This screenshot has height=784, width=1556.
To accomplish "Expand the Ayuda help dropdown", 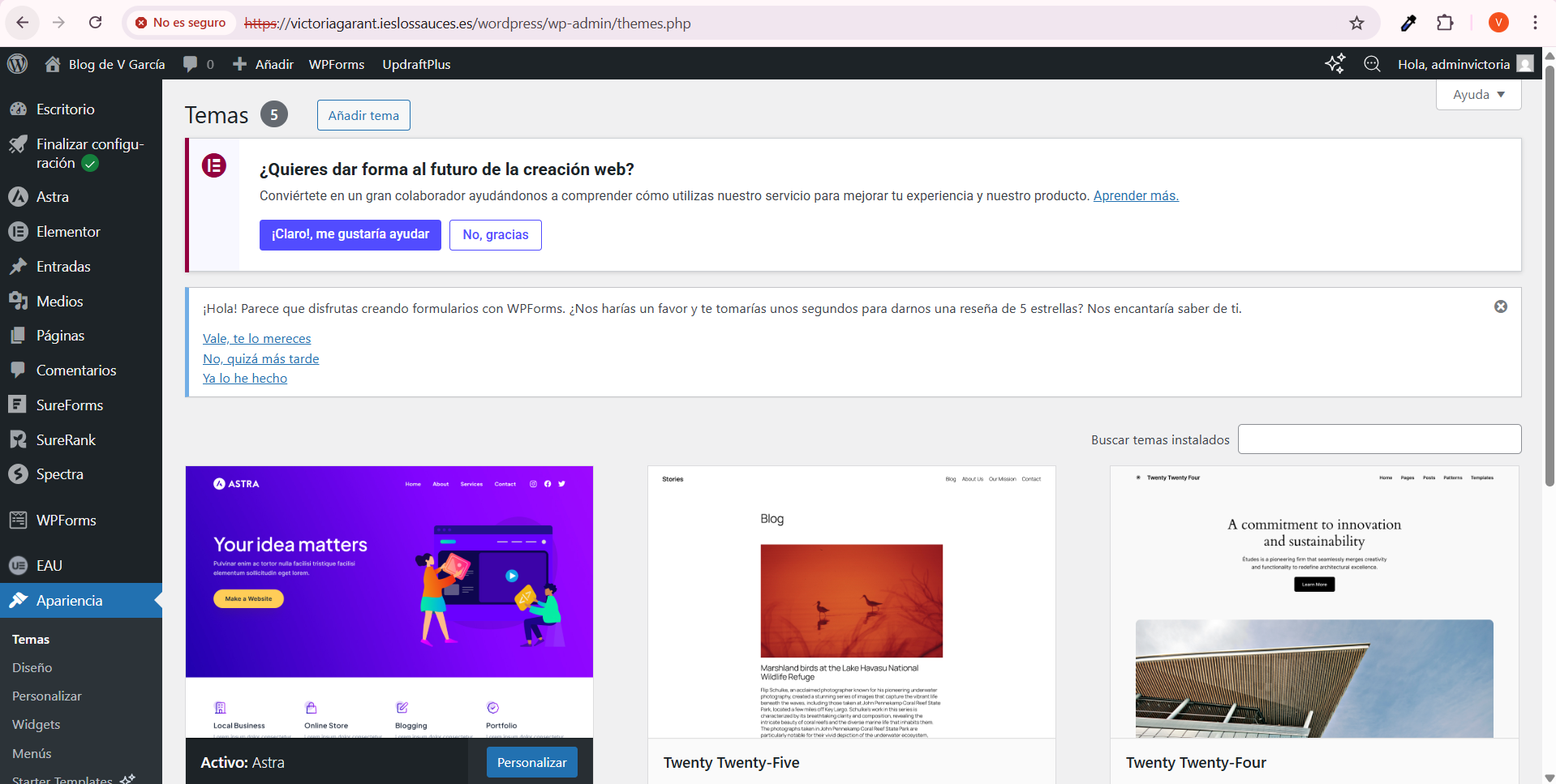I will (x=1478, y=95).
